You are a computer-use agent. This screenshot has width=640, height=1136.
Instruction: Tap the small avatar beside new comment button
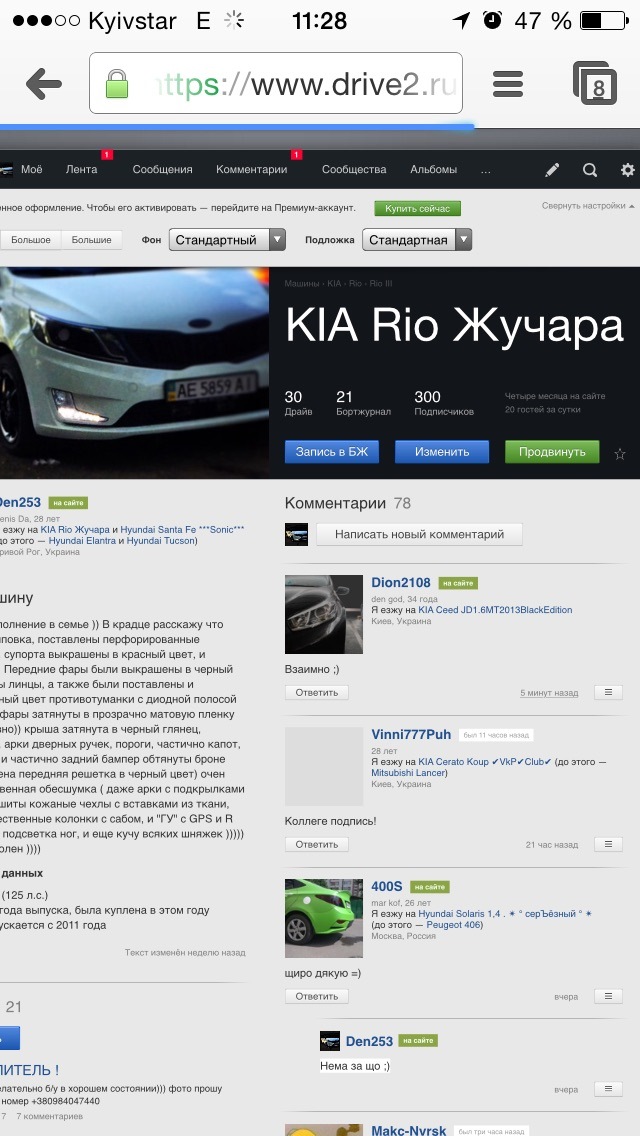[296, 535]
